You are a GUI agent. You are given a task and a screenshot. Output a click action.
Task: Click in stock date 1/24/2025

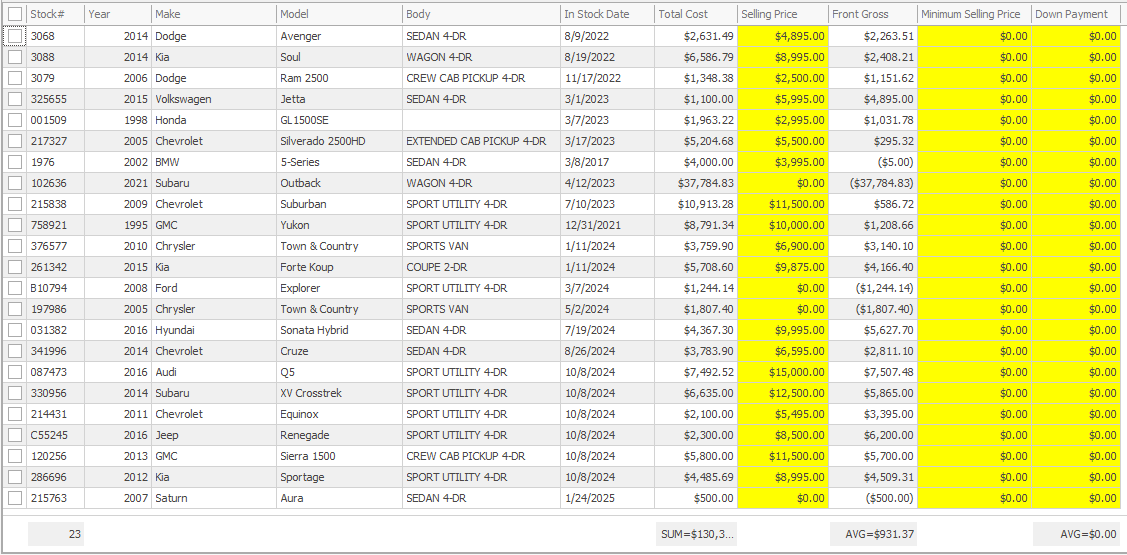[x=607, y=498]
